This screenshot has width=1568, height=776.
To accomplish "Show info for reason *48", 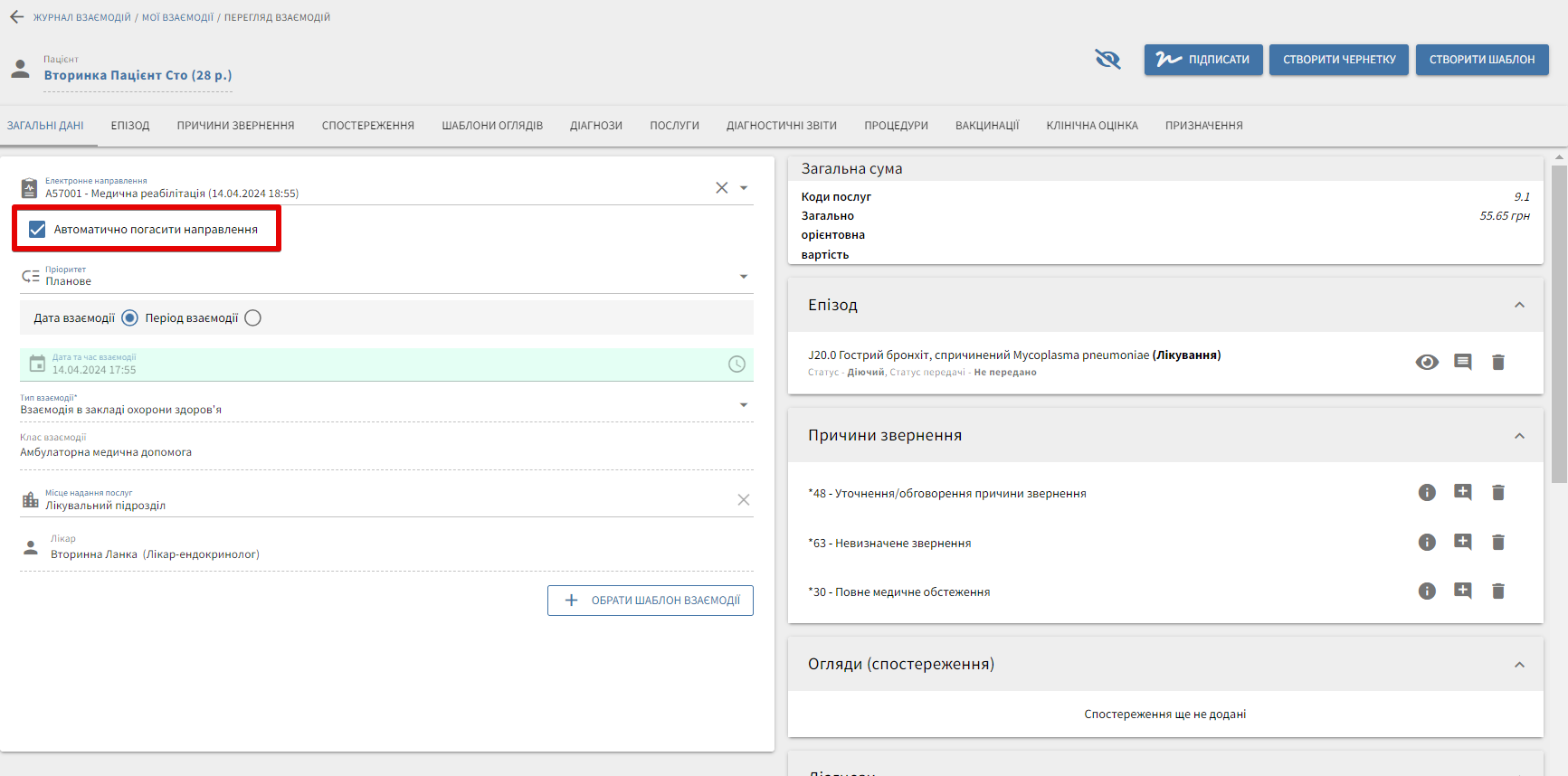I will pos(1427,493).
